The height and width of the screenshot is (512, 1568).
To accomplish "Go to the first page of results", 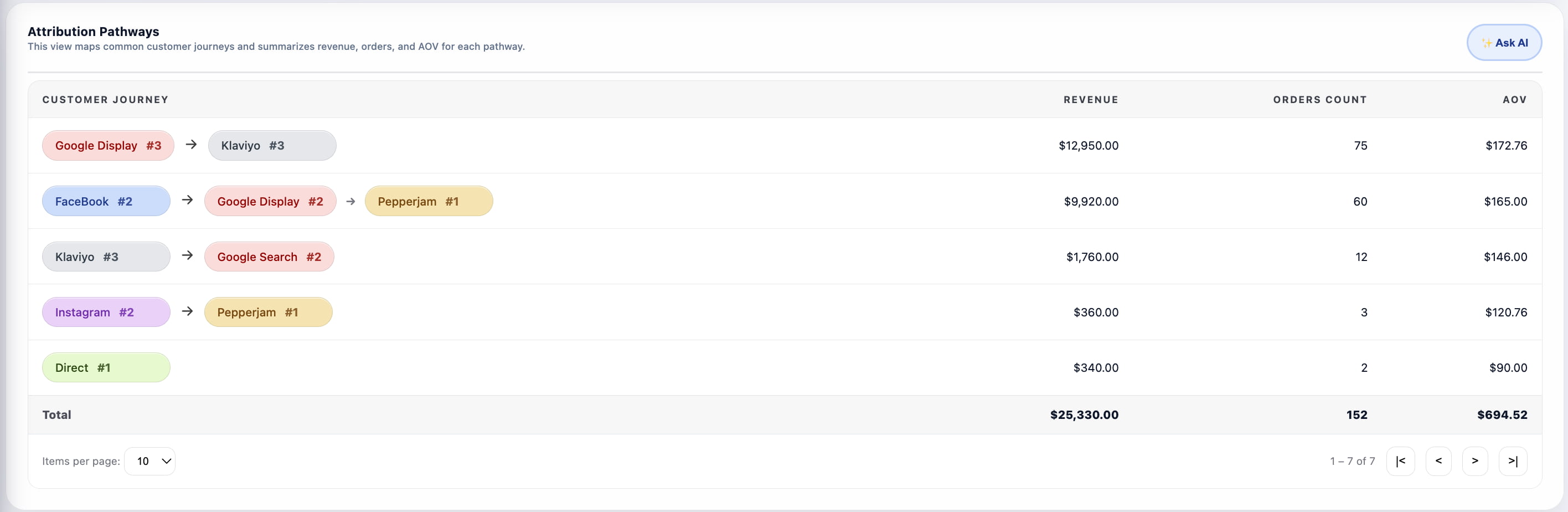I will pos(1400,461).
